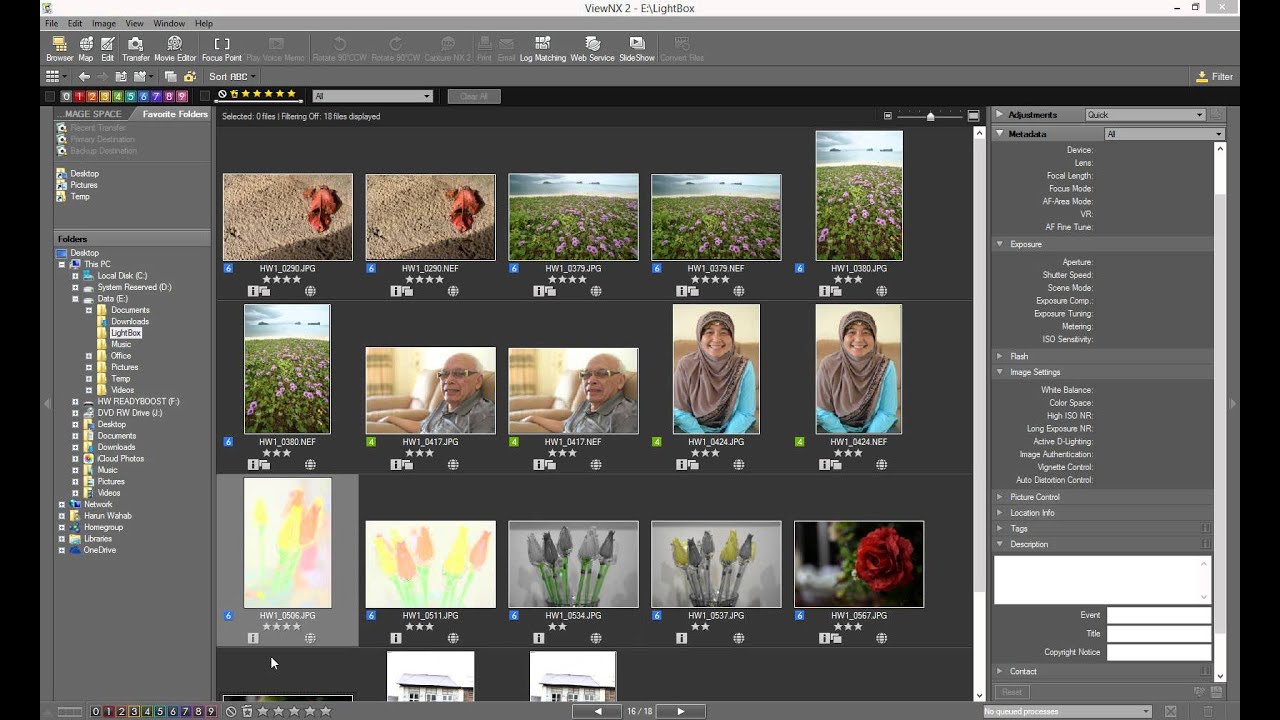
Task: Switch to the Favorite Folders tab
Action: tap(175, 114)
